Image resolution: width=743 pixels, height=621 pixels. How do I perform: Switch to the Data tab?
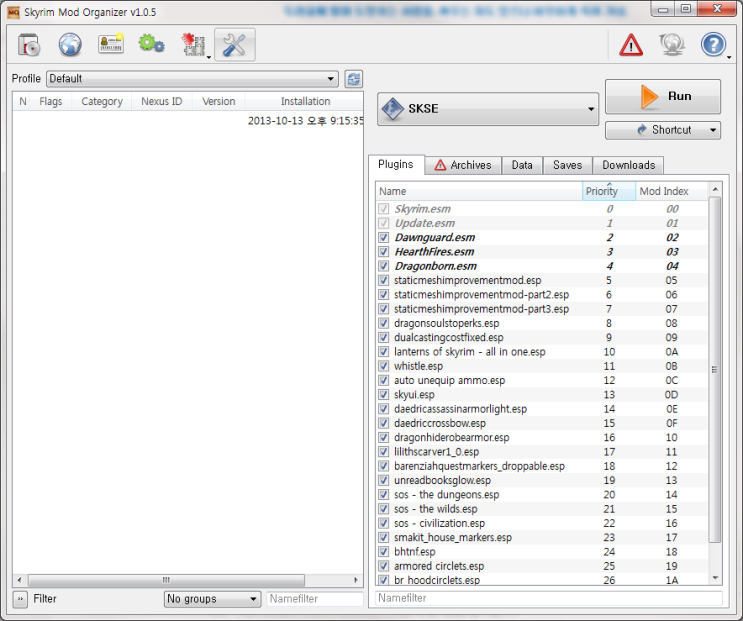click(522, 165)
